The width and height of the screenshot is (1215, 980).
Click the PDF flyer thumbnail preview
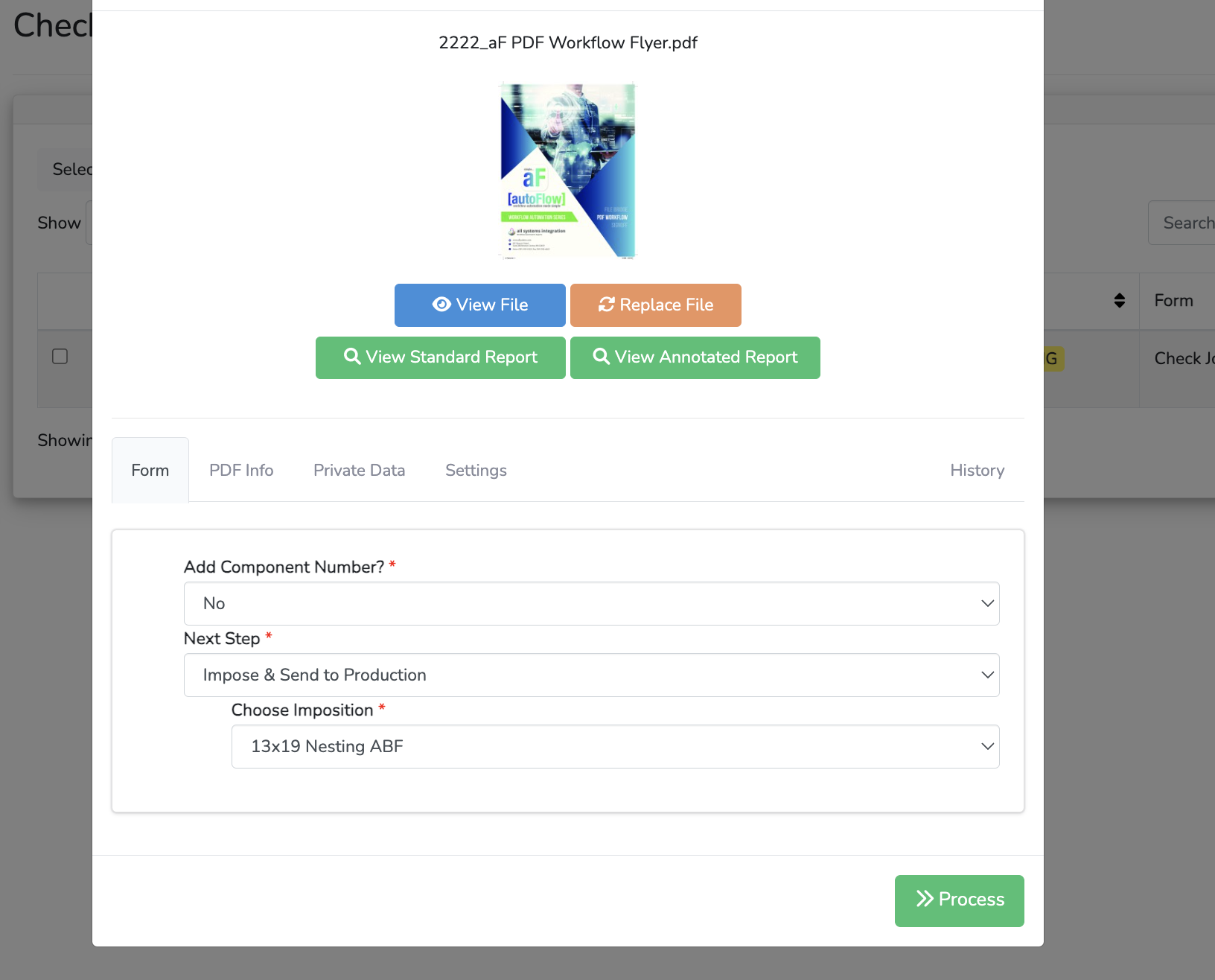tap(567, 171)
